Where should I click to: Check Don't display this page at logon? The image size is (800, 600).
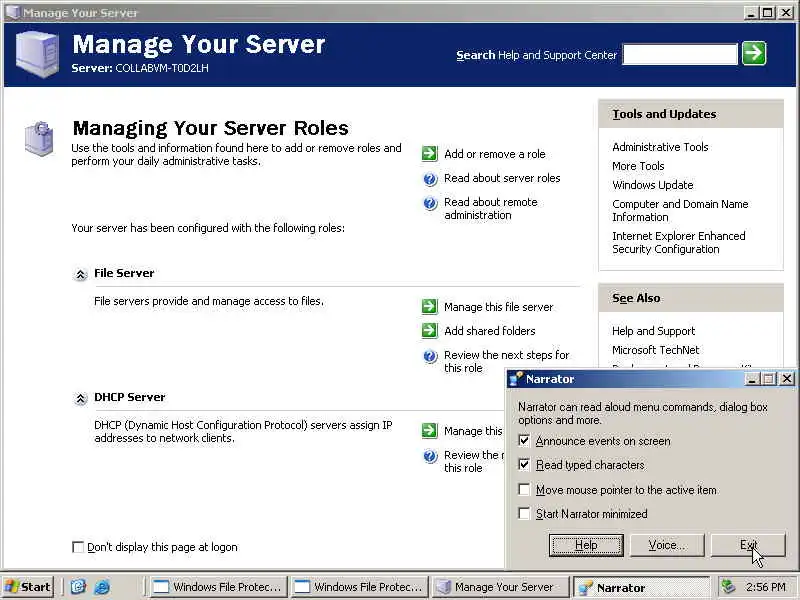[78, 547]
